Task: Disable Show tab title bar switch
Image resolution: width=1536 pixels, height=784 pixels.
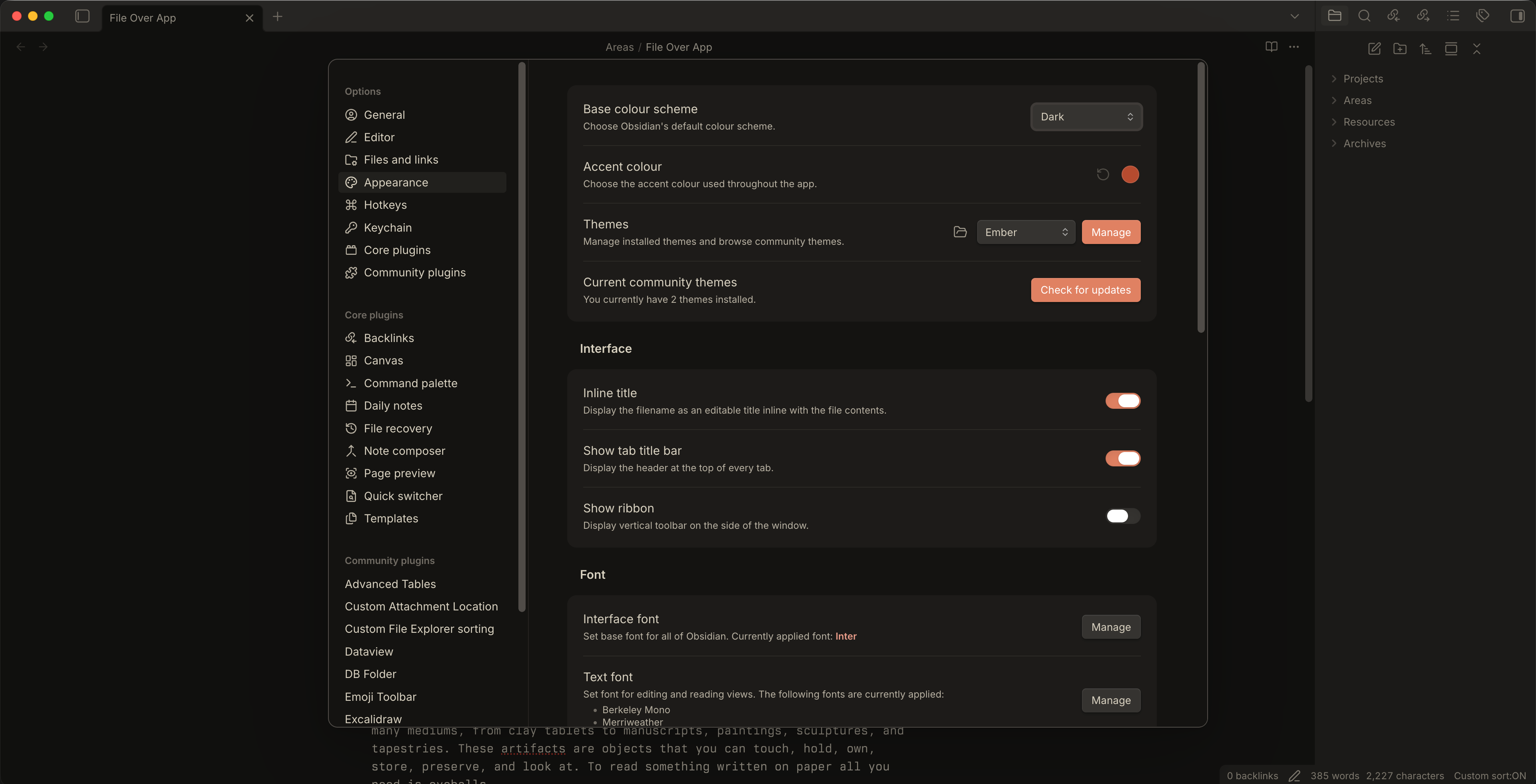Action: pos(1123,458)
